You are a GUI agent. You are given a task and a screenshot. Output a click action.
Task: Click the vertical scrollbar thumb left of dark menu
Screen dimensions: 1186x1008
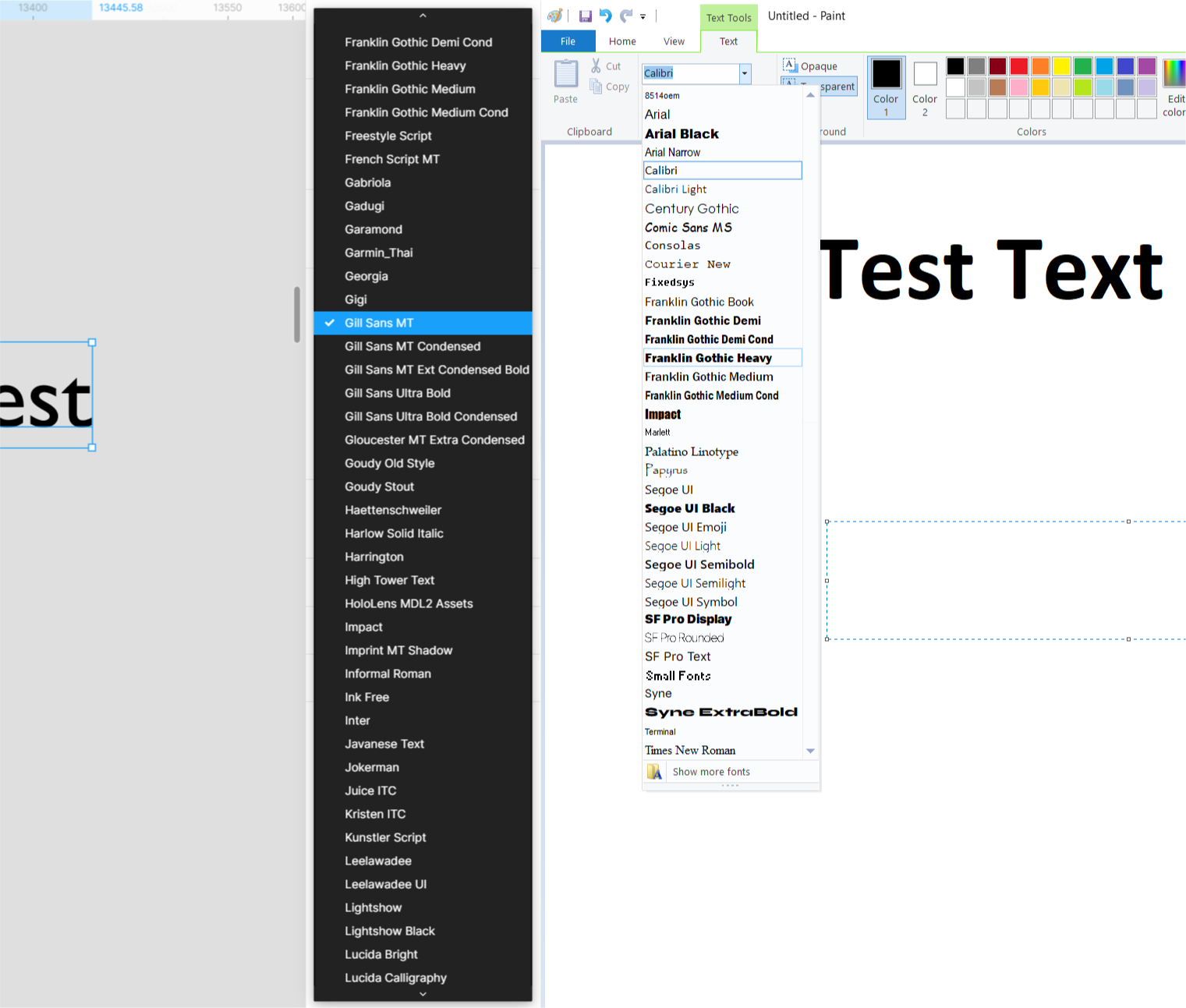pyautogui.click(x=297, y=315)
